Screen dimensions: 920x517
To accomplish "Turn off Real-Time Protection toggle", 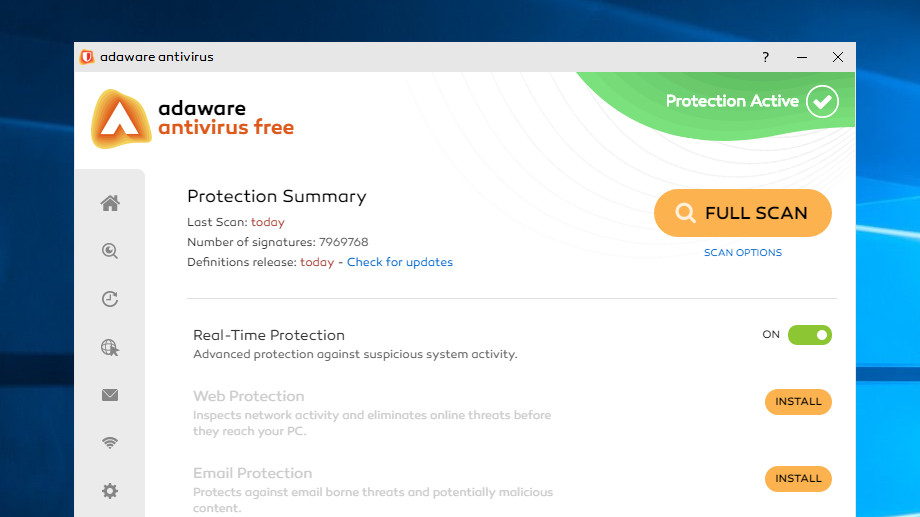I will 810,335.
